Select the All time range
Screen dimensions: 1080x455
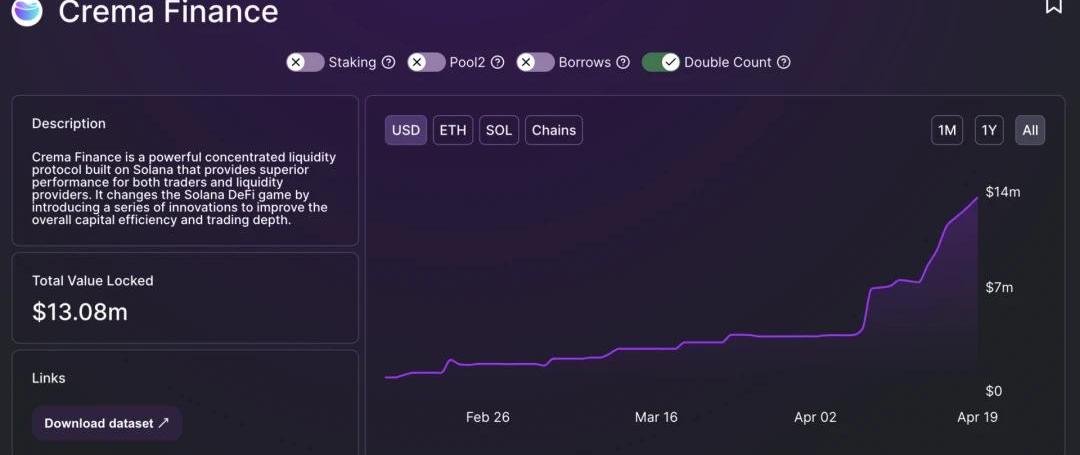(1030, 130)
